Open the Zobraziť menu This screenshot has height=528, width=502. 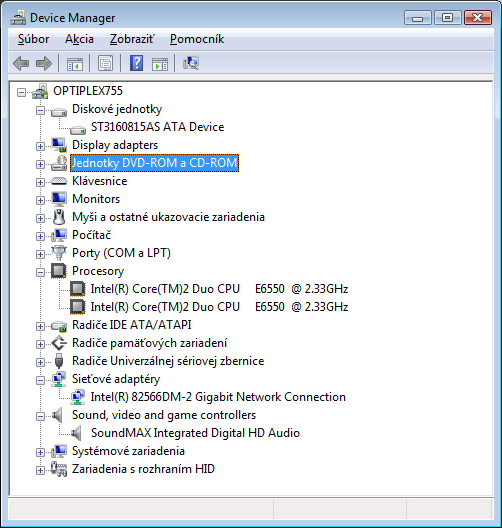pos(132,39)
